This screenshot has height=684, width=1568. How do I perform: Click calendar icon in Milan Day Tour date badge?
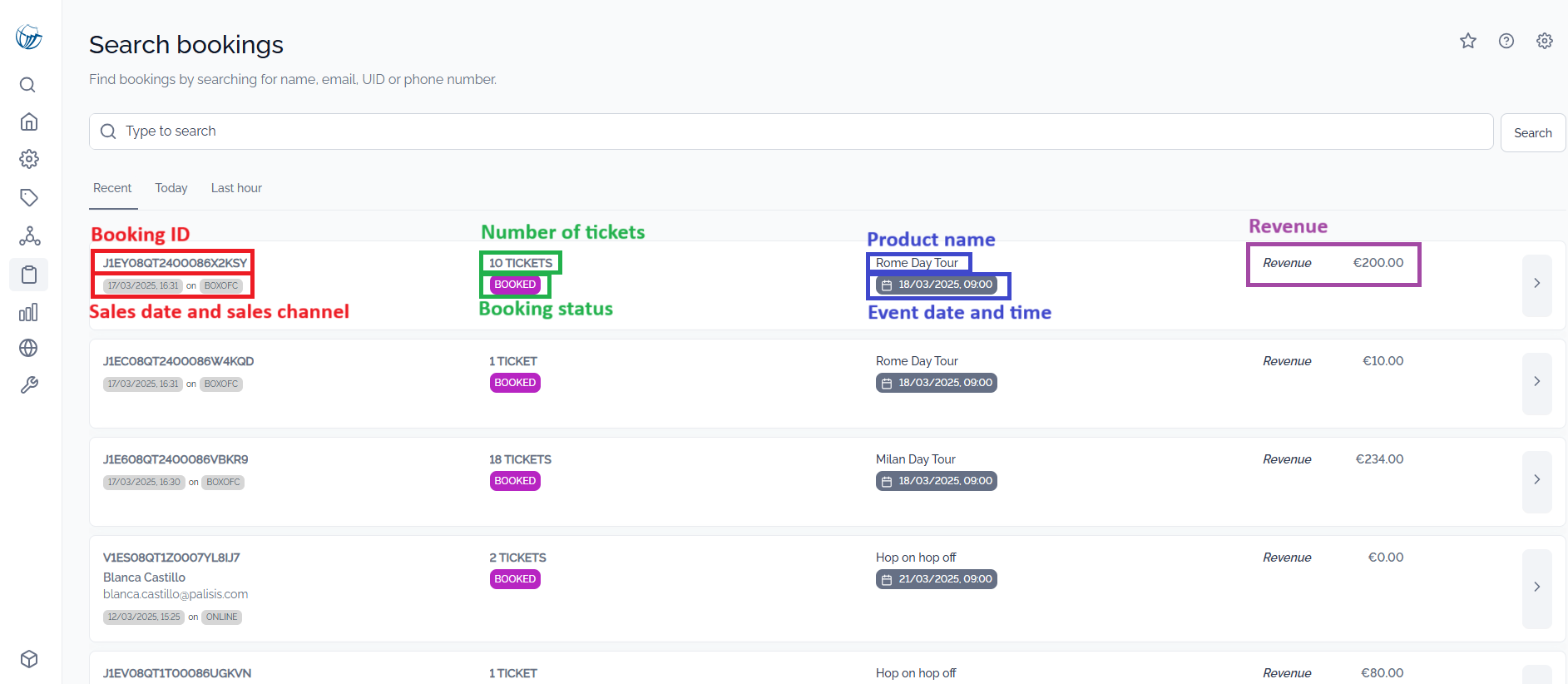pyautogui.click(x=887, y=482)
